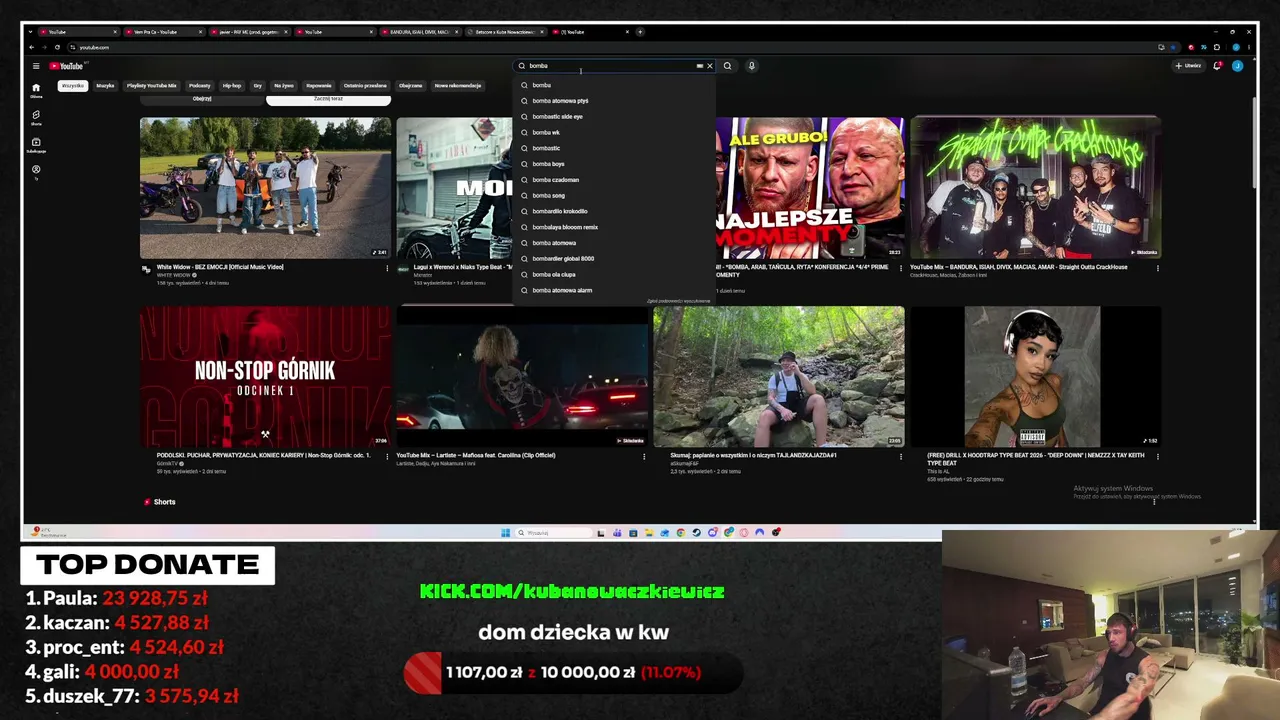Select the 'Hip-hop' filter chip

[x=232, y=86]
